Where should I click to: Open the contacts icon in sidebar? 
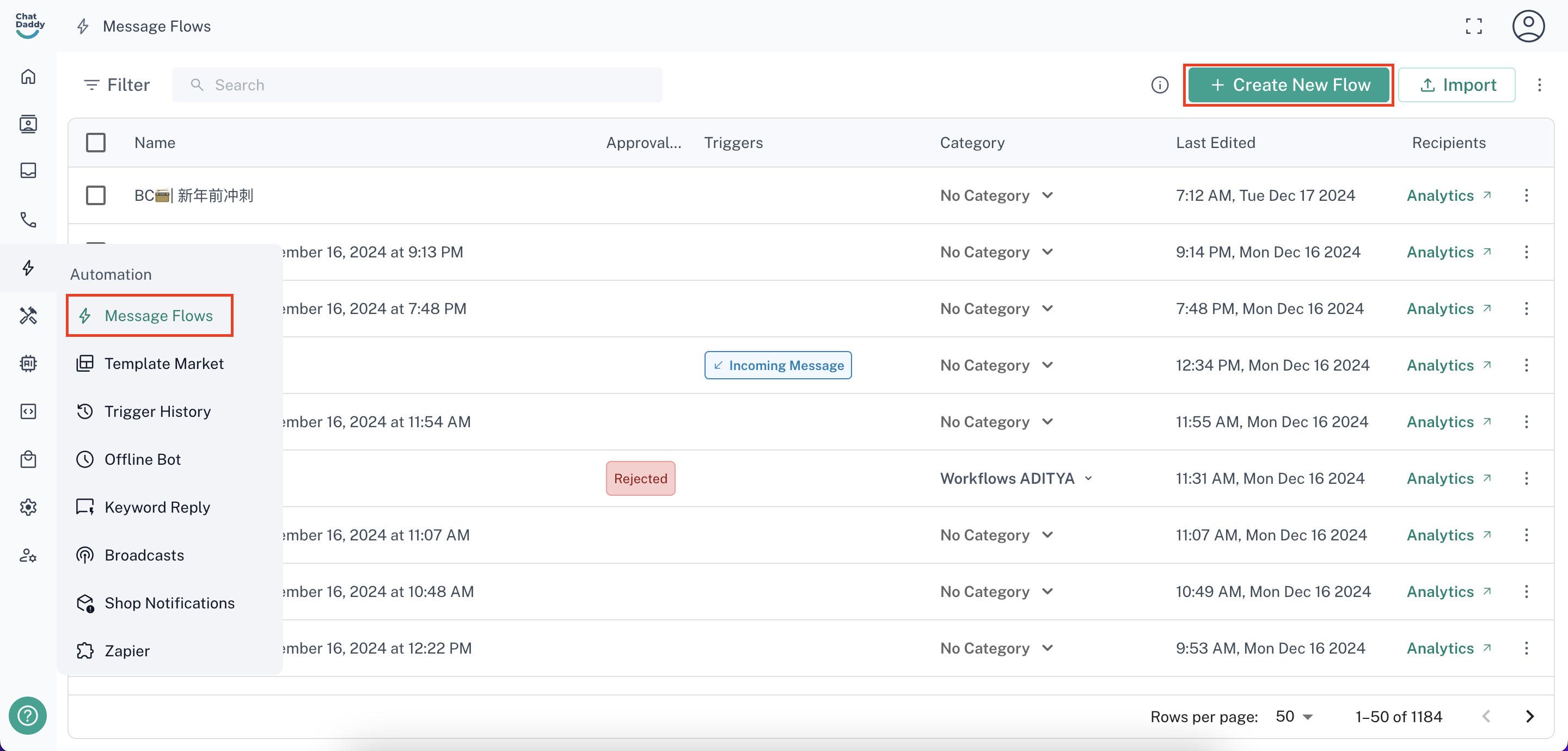(x=28, y=124)
